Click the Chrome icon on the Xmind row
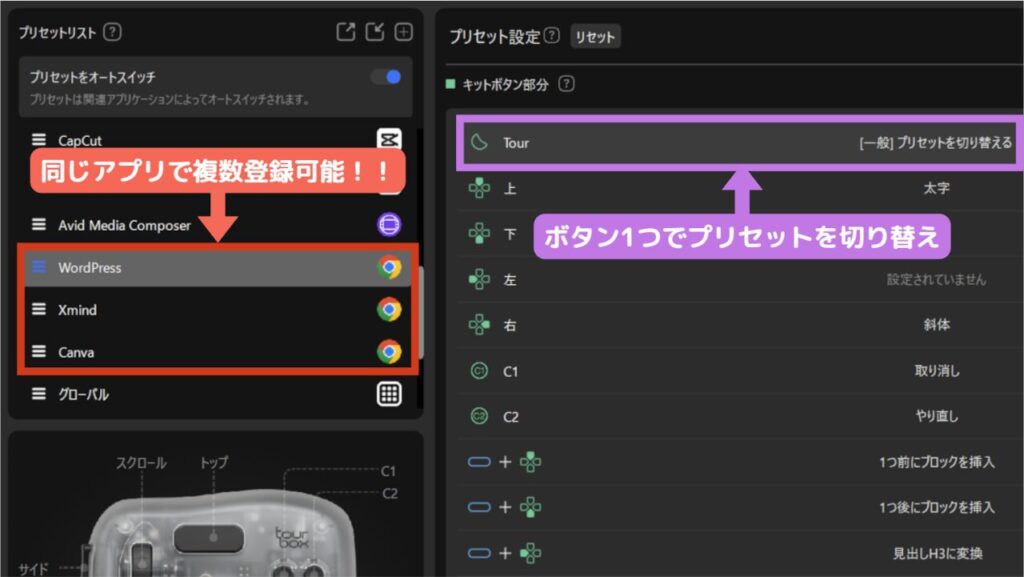The image size is (1024, 577). click(x=389, y=310)
